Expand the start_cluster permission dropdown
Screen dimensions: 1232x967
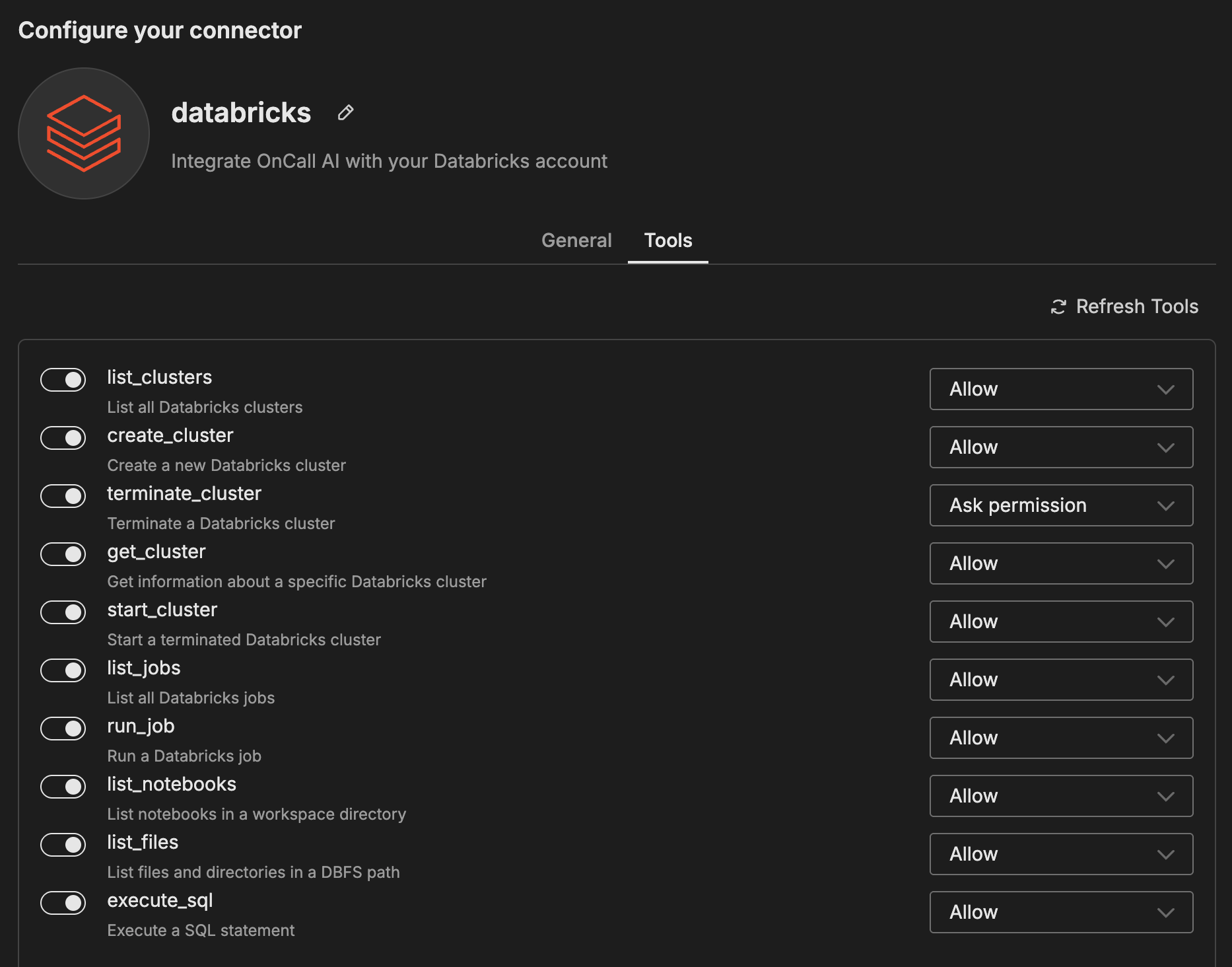(1060, 622)
